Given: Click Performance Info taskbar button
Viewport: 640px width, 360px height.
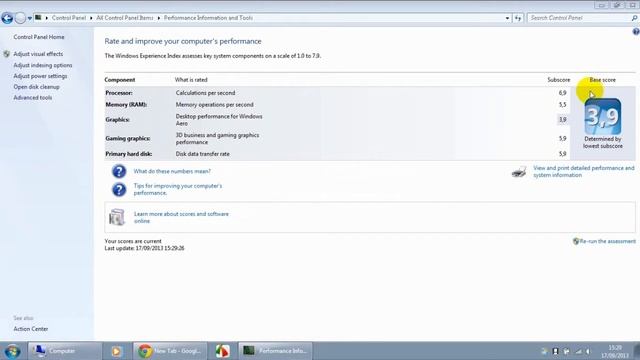Looking at the screenshot, I should point(276,351).
